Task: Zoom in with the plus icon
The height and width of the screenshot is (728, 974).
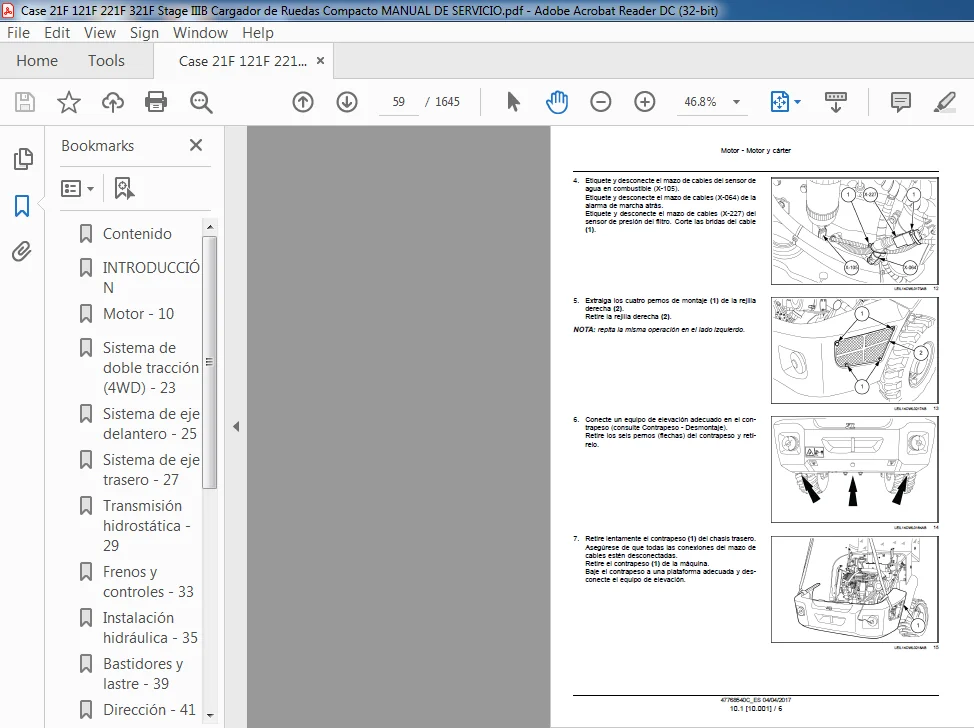Action: click(x=645, y=102)
